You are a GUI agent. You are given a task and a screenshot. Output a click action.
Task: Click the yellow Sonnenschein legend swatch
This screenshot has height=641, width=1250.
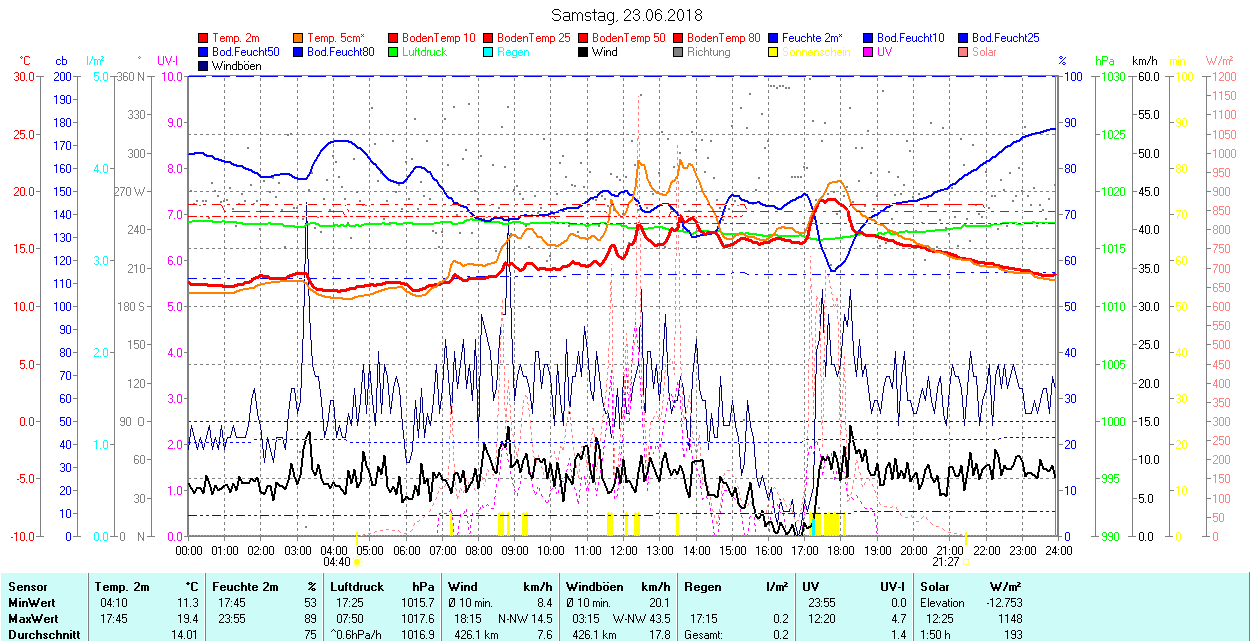(x=774, y=52)
